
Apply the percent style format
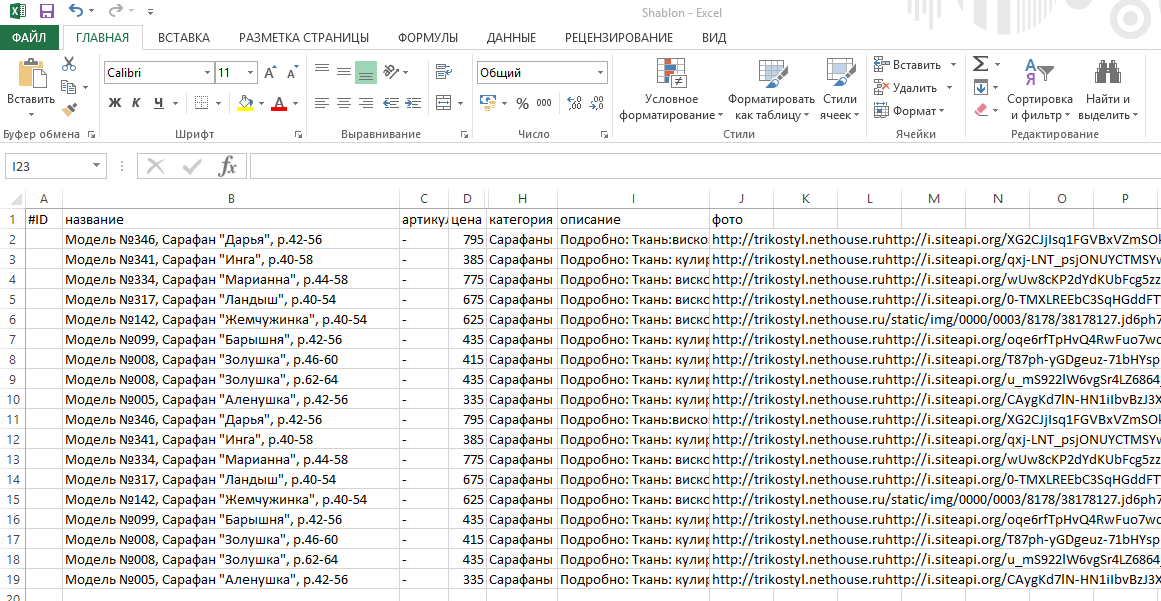click(x=522, y=103)
